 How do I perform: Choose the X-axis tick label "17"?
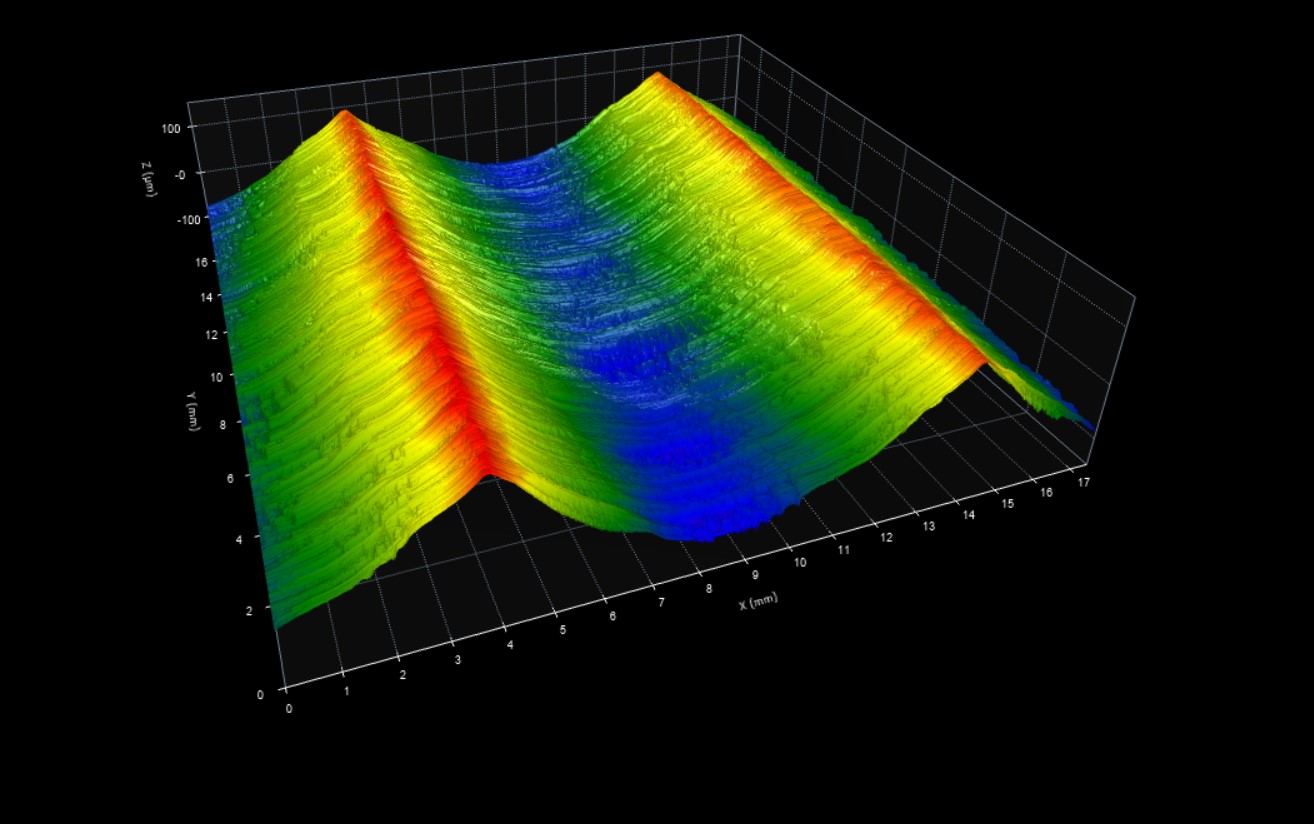tap(1084, 482)
